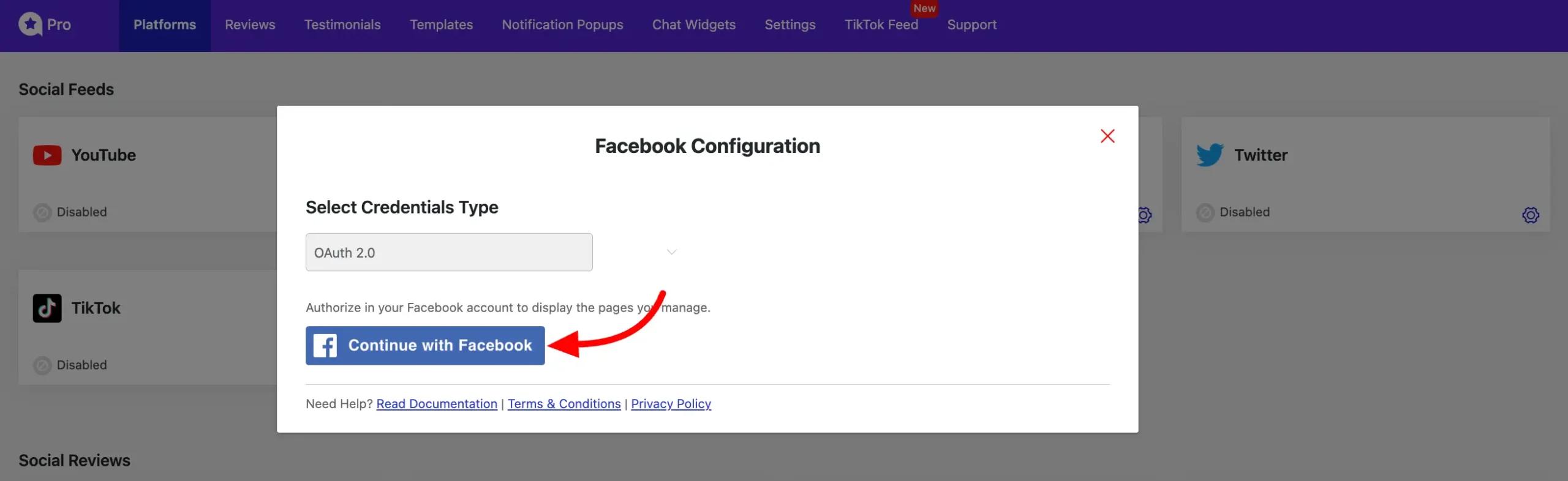This screenshot has height=481, width=1568.
Task: Open the Privacy Policy link
Action: pos(671,404)
